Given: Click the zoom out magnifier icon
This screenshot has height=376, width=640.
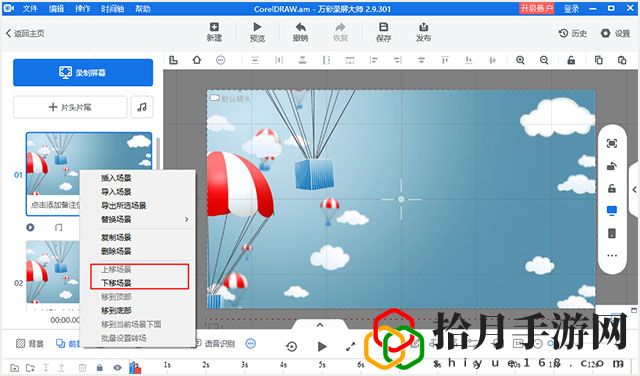Looking at the screenshot, I should [544, 60].
